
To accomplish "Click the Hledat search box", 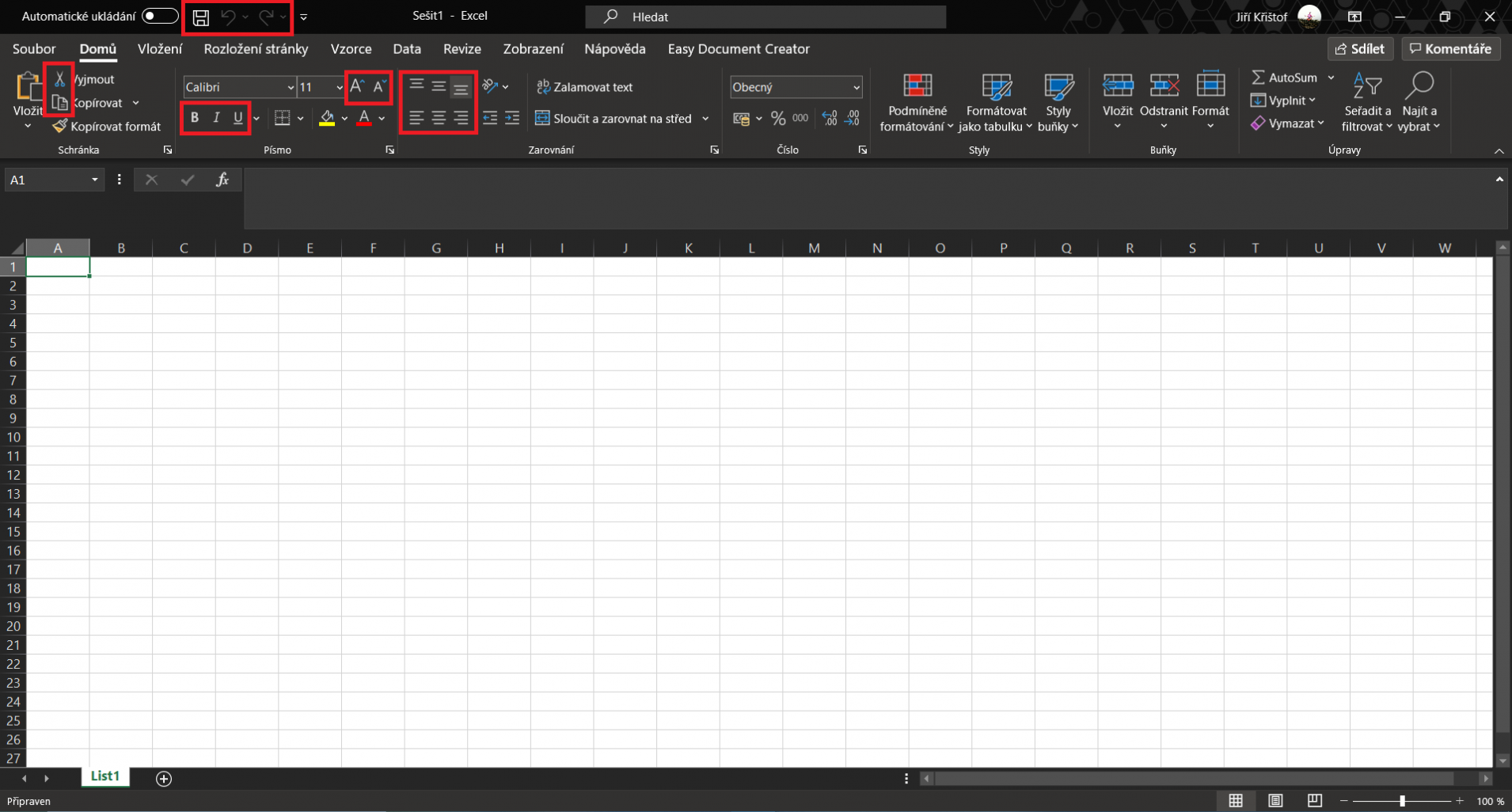I will pos(765,17).
